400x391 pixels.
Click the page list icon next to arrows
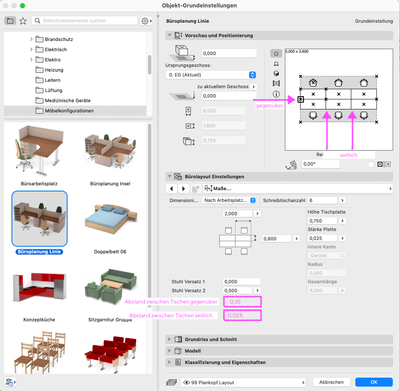click(x=196, y=189)
